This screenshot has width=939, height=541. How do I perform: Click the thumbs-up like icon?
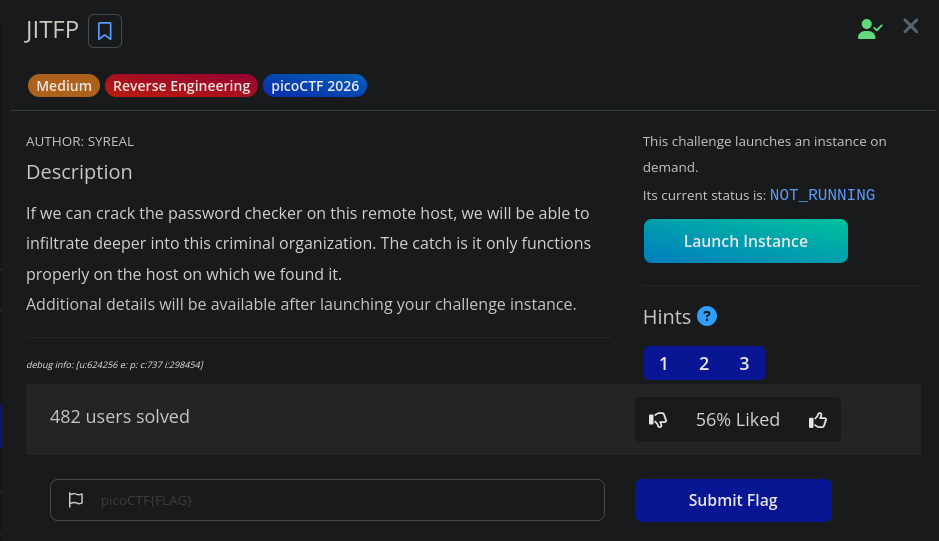[817, 420]
